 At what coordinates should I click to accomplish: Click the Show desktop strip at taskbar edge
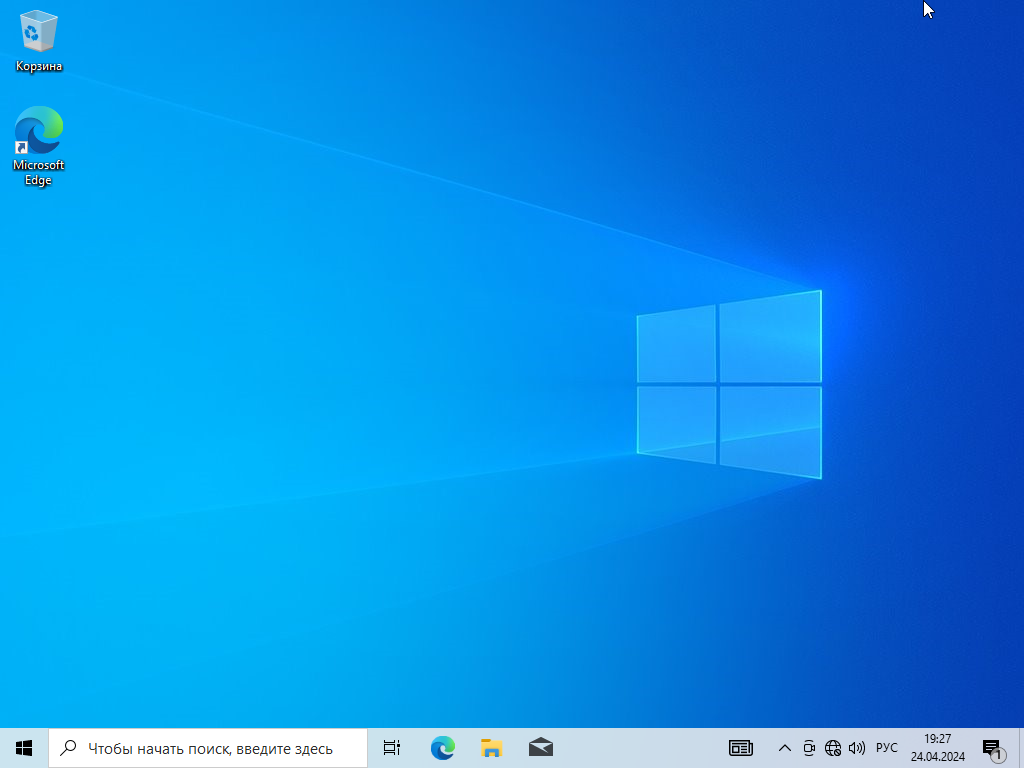pos(1020,748)
